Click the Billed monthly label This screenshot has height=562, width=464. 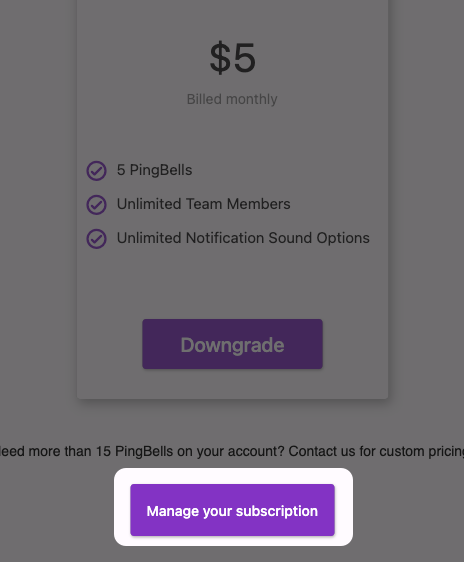click(232, 99)
